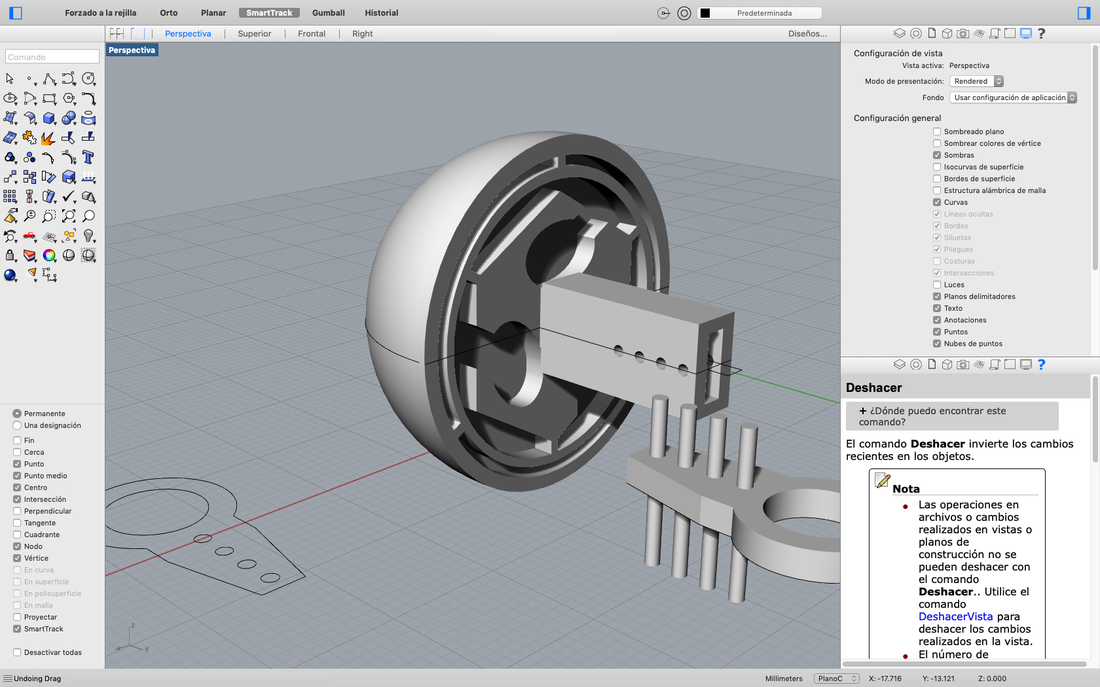This screenshot has height=687, width=1100.
Task: Click the lightbulb hide objects icon
Action: click(88, 236)
